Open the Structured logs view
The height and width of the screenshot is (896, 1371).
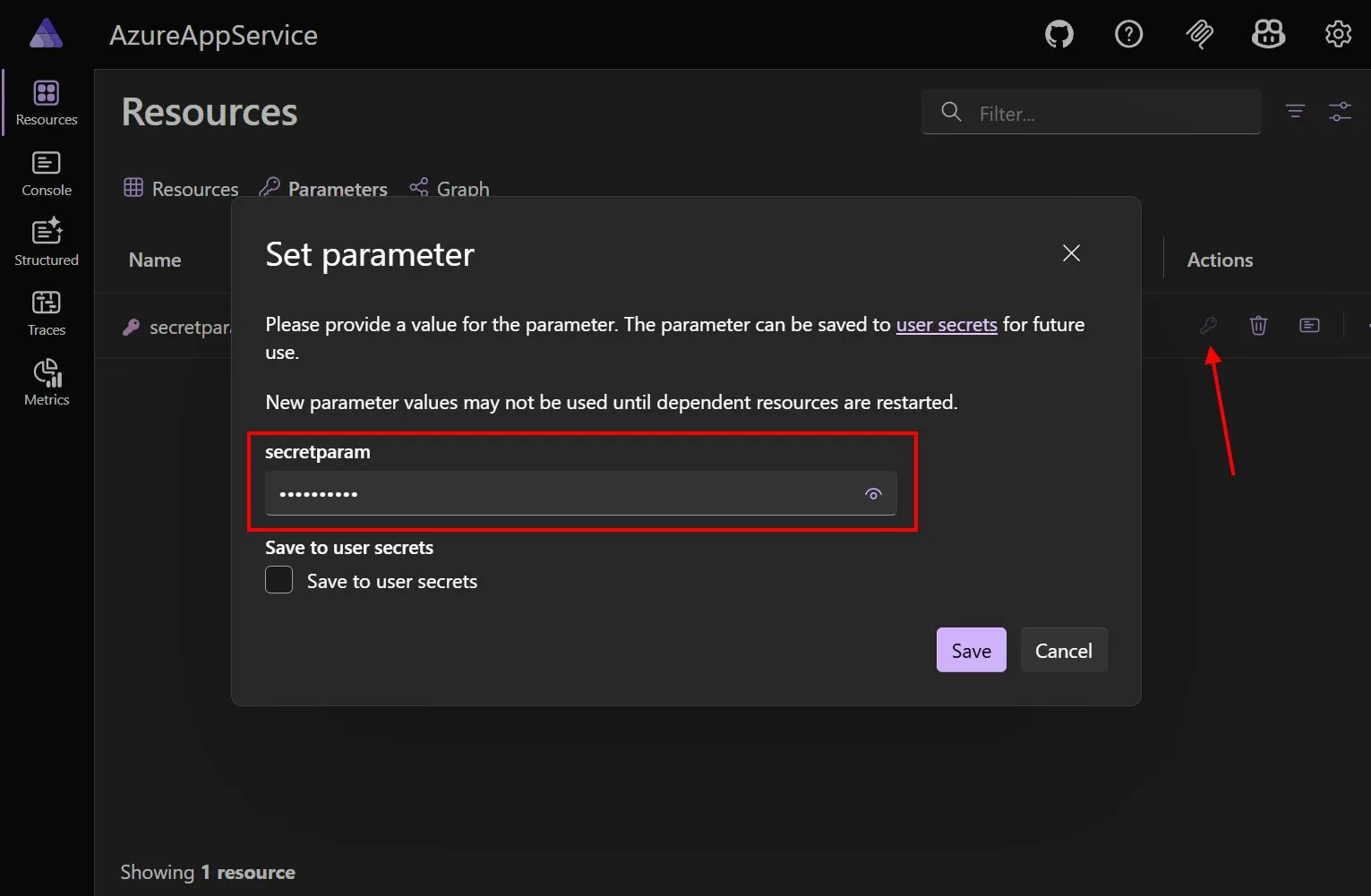[x=46, y=242]
